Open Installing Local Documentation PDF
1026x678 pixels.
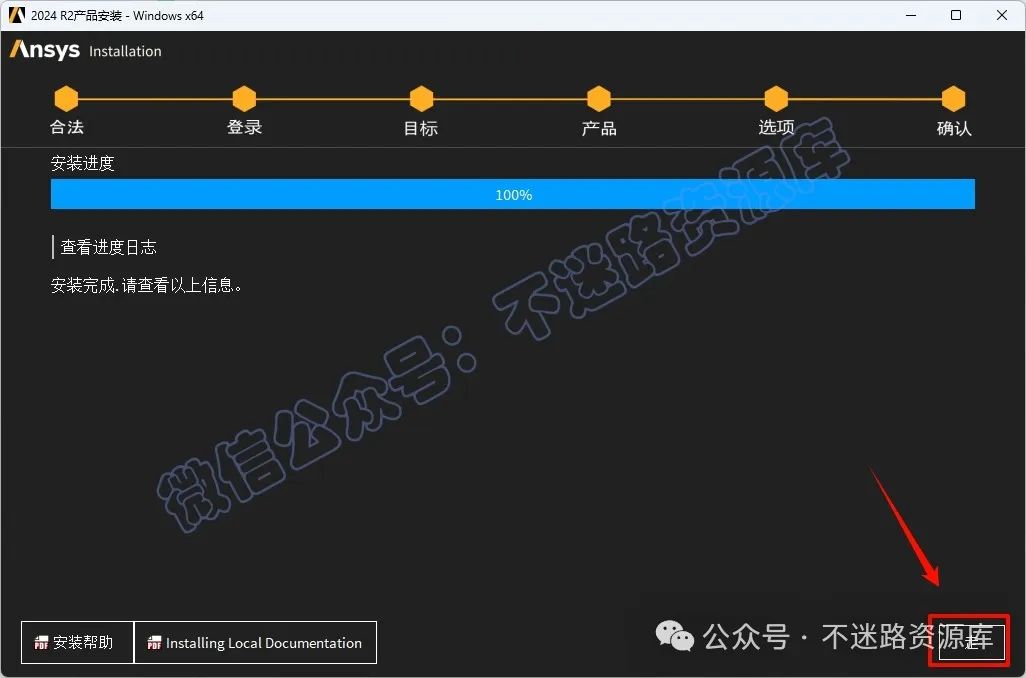255,643
